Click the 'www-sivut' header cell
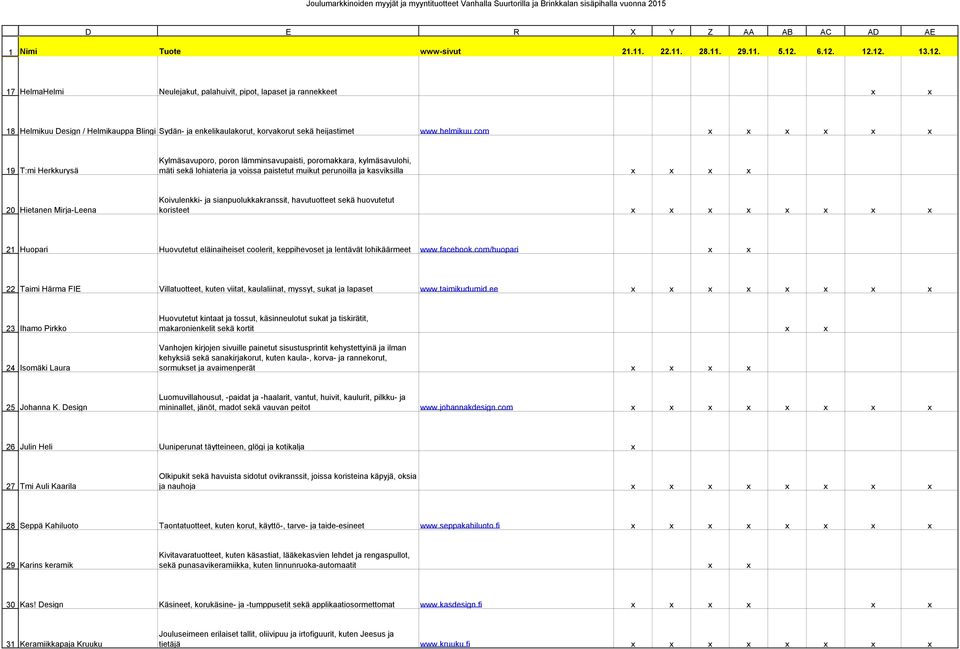 click(x=516, y=47)
